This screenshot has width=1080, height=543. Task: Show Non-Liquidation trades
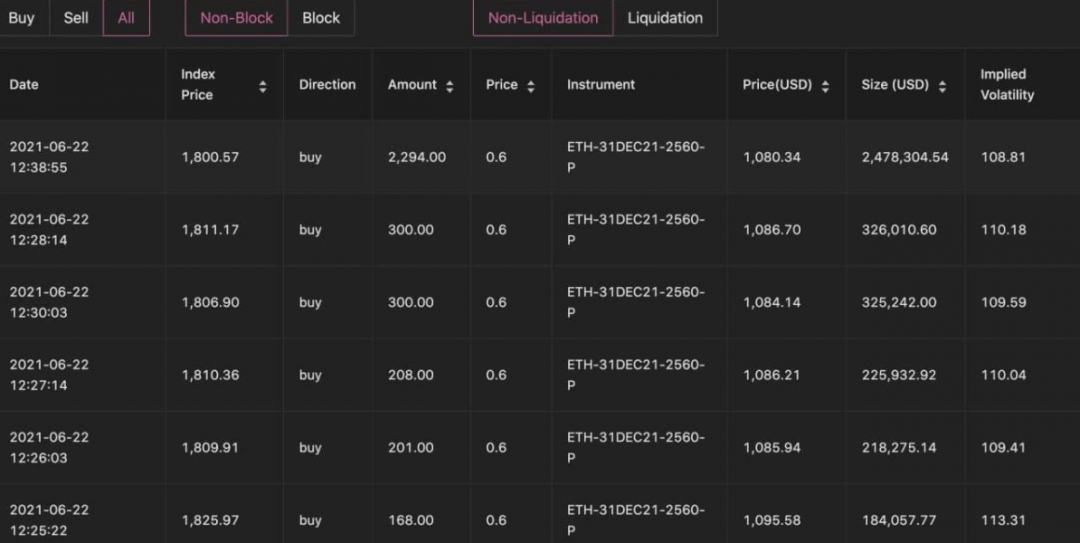[543, 18]
